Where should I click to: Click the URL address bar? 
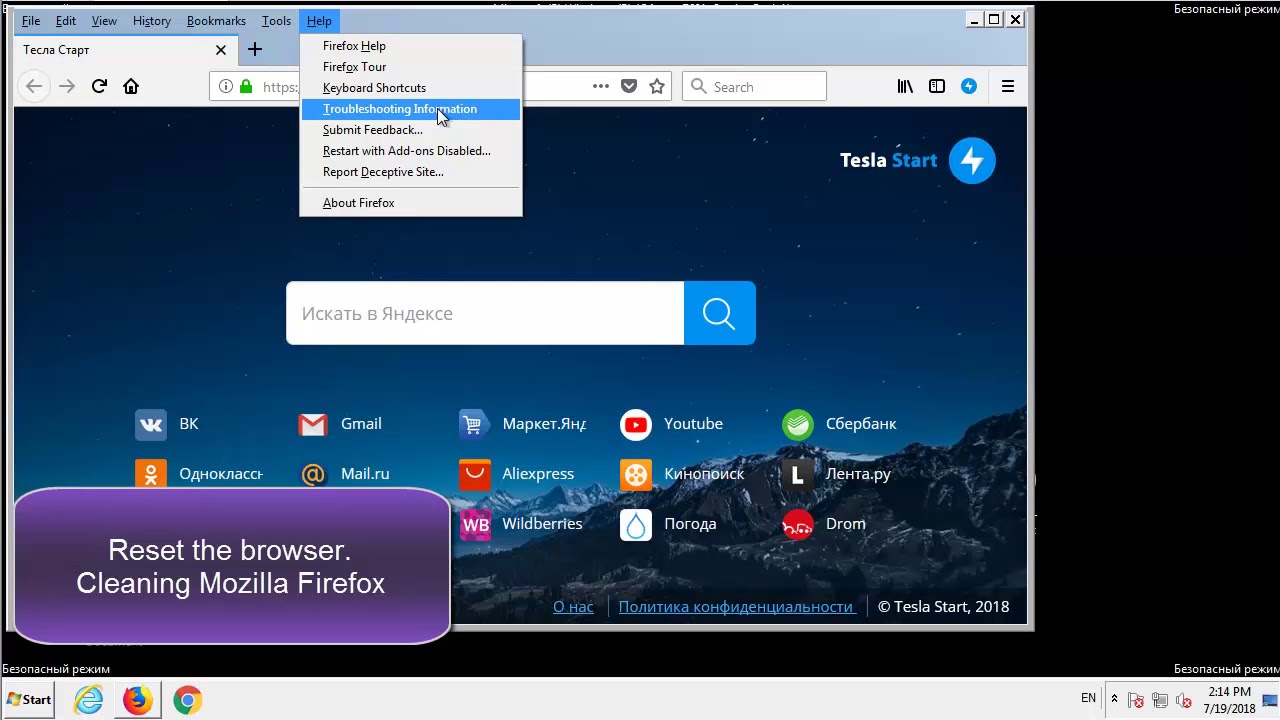pos(440,87)
